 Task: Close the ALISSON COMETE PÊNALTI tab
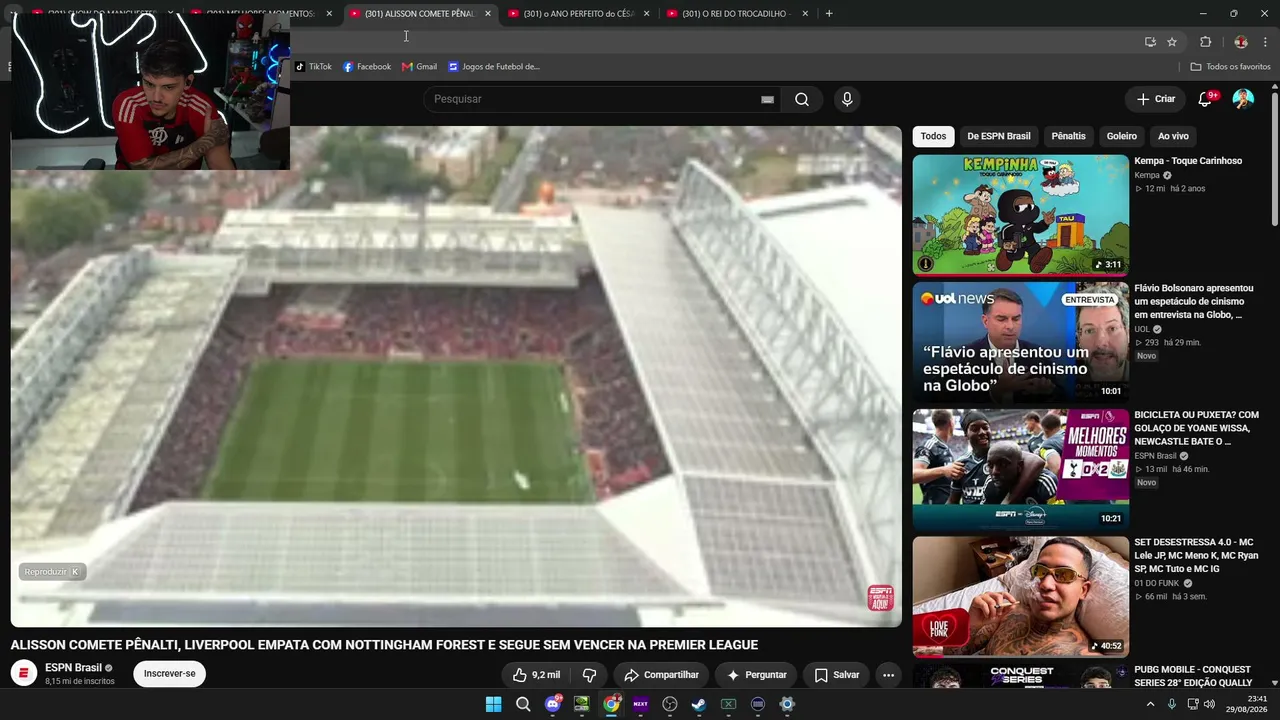(488, 14)
